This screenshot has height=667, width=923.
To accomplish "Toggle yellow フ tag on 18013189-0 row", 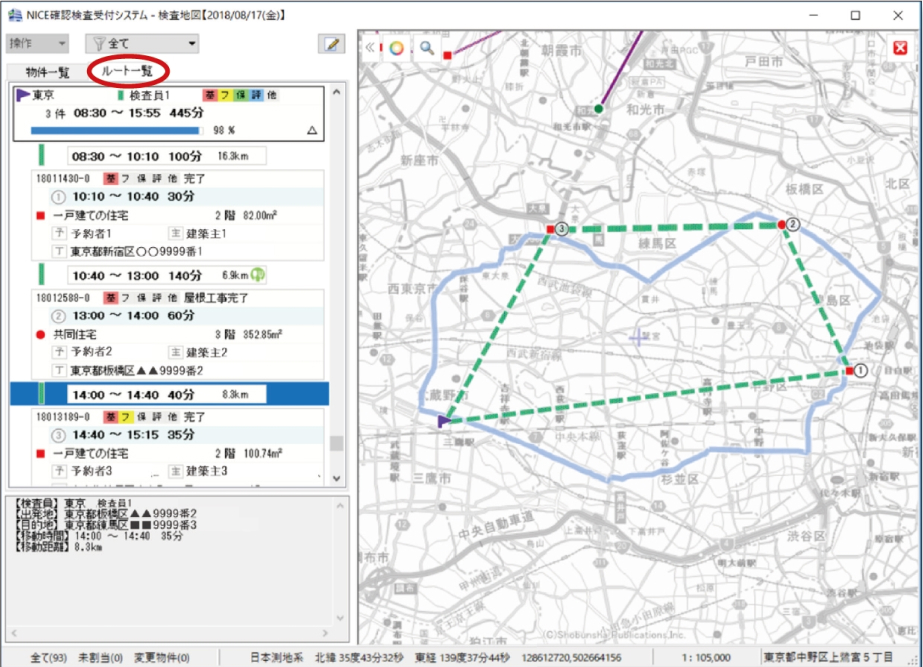I will coord(126,417).
